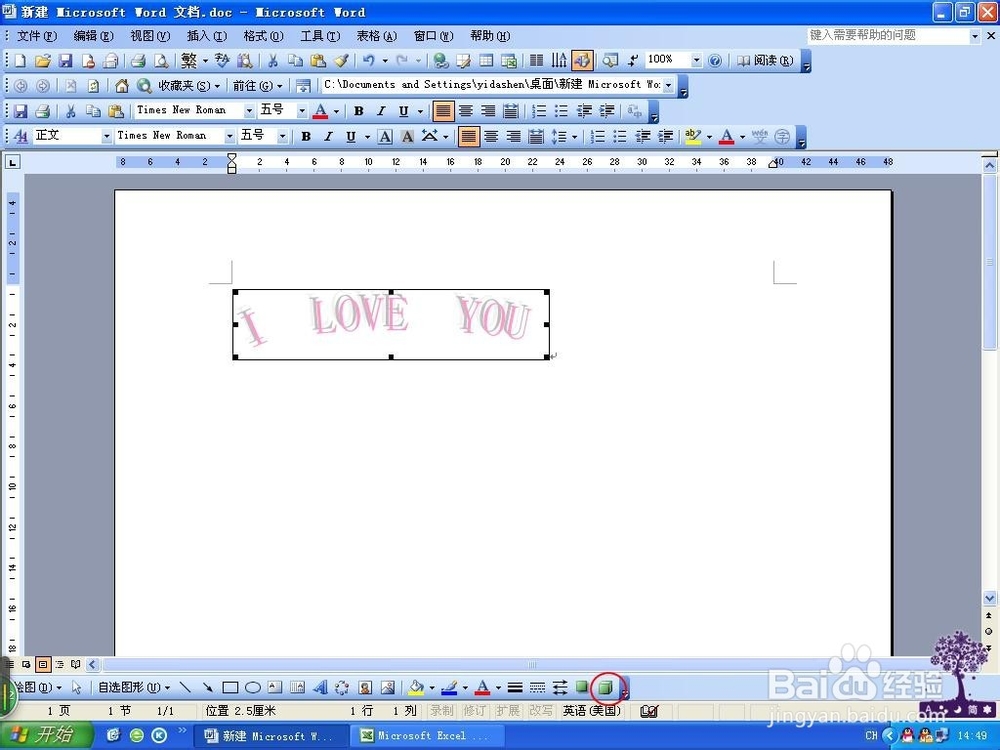Toggle 扩展 extend selection in the status bar

[x=508, y=710]
